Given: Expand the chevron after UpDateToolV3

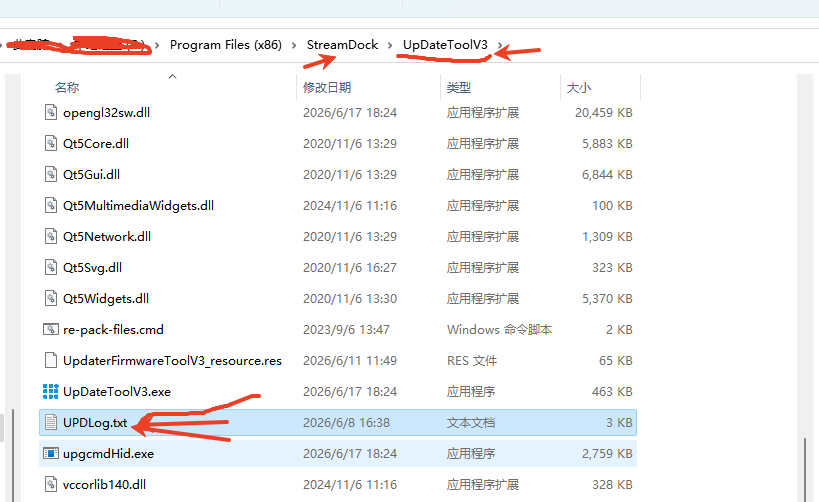Looking at the screenshot, I should 500,45.
